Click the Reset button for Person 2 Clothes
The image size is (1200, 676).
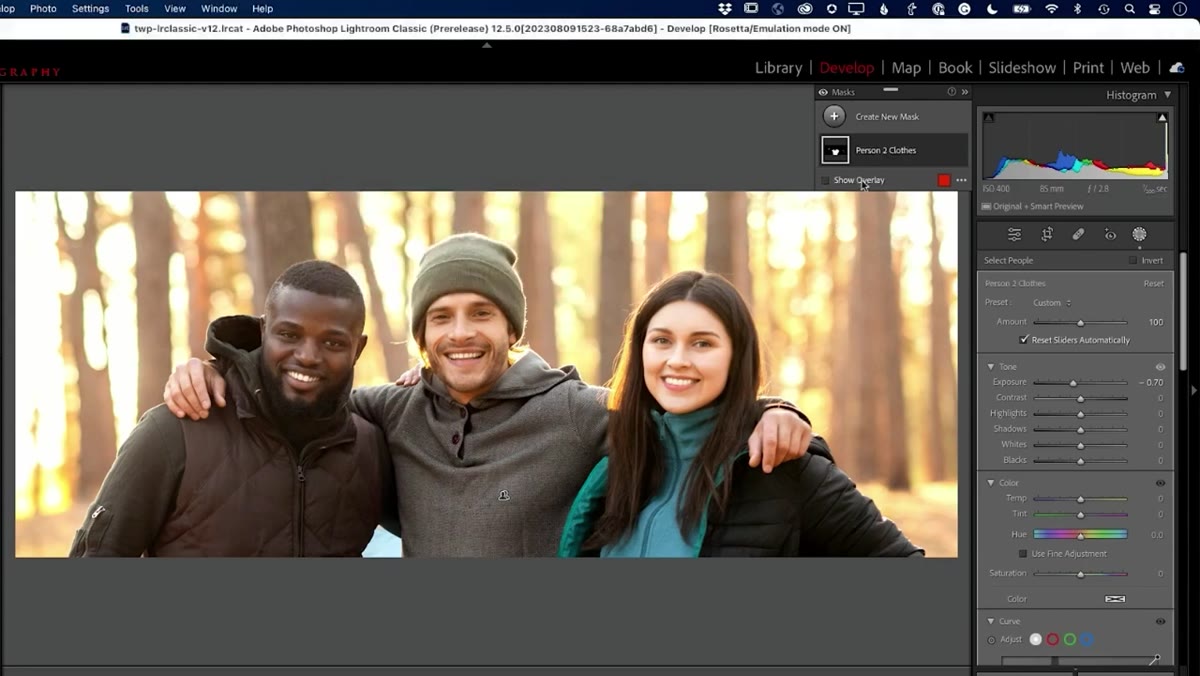1153,283
